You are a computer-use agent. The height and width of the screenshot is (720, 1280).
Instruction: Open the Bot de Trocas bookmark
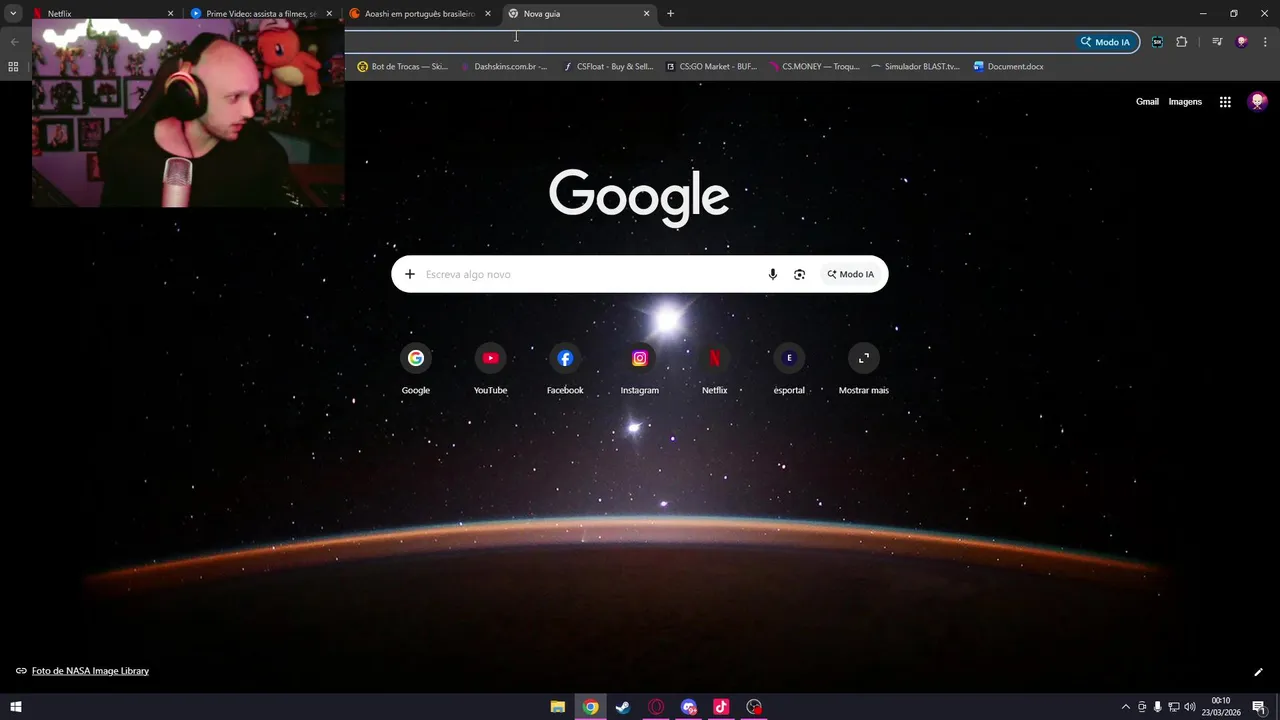tap(403, 67)
